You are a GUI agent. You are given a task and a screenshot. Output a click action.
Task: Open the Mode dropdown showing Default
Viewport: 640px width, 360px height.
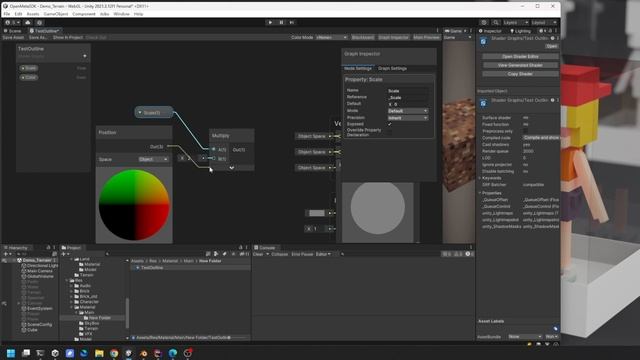click(407, 111)
